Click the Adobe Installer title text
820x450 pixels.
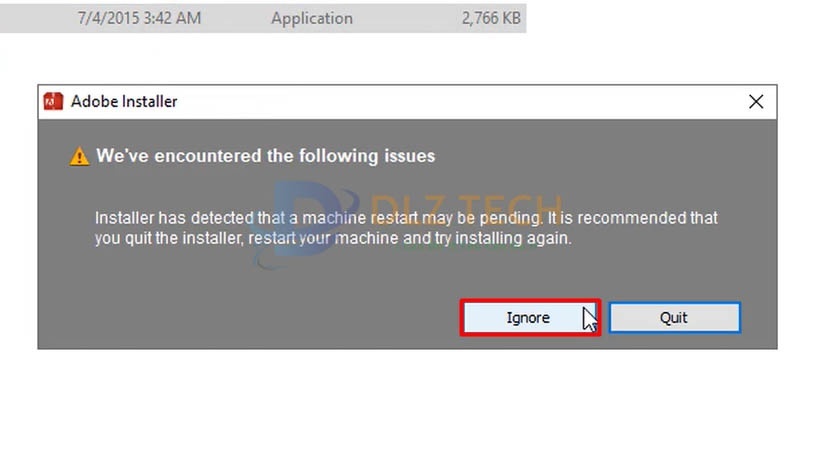click(x=124, y=102)
